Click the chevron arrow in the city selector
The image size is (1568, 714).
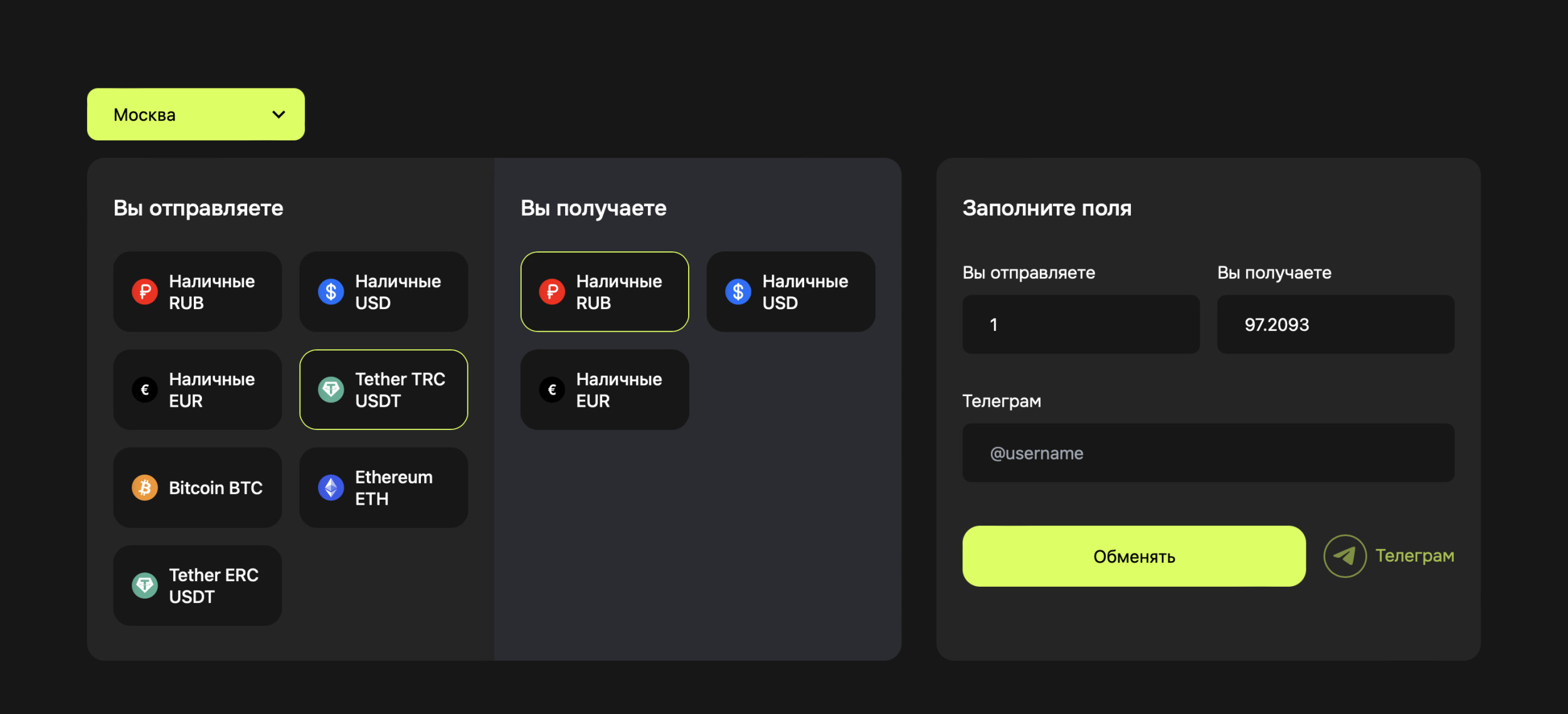coord(278,115)
